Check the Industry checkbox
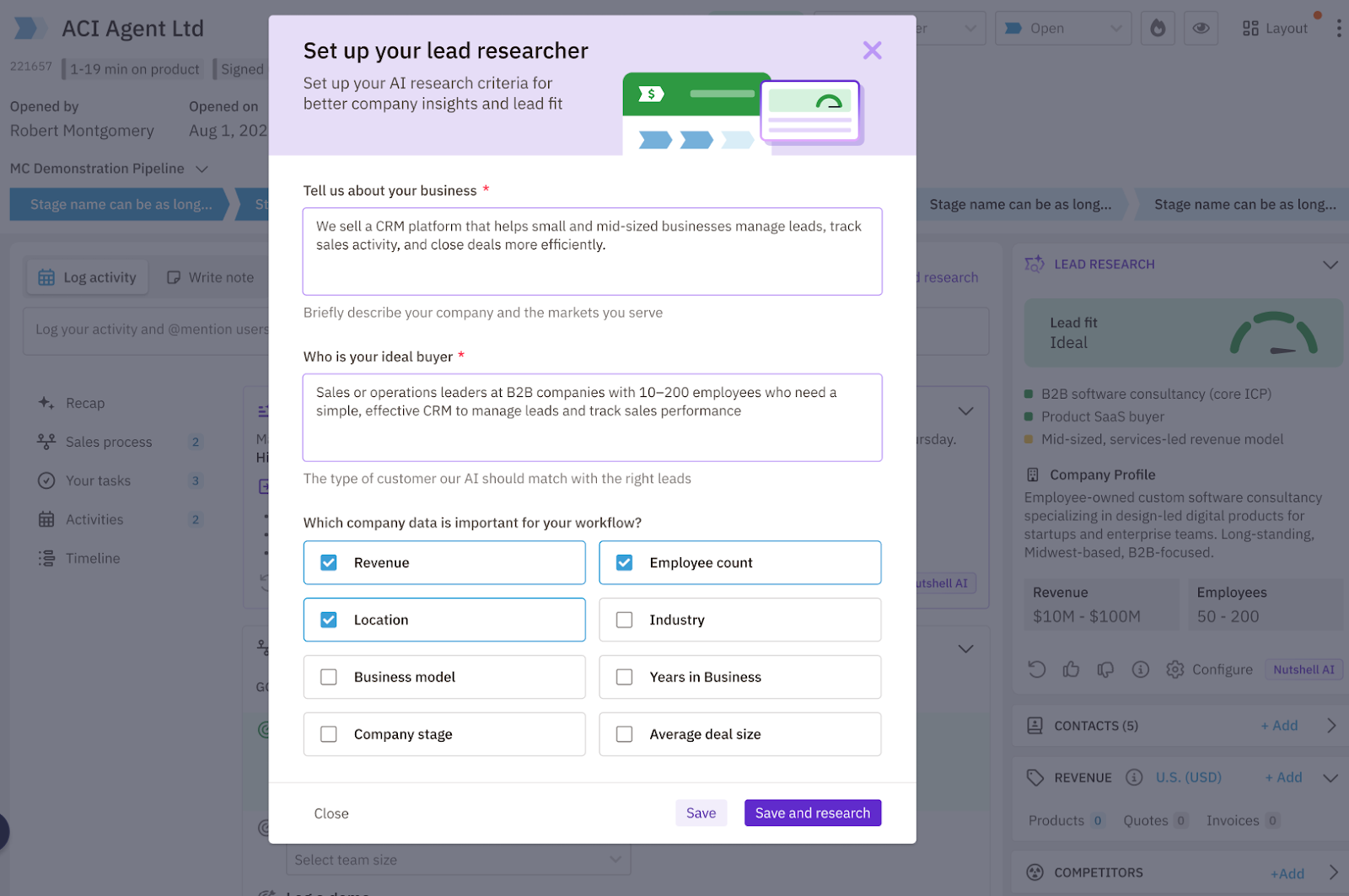This screenshot has height=896, width=1349. (x=624, y=620)
